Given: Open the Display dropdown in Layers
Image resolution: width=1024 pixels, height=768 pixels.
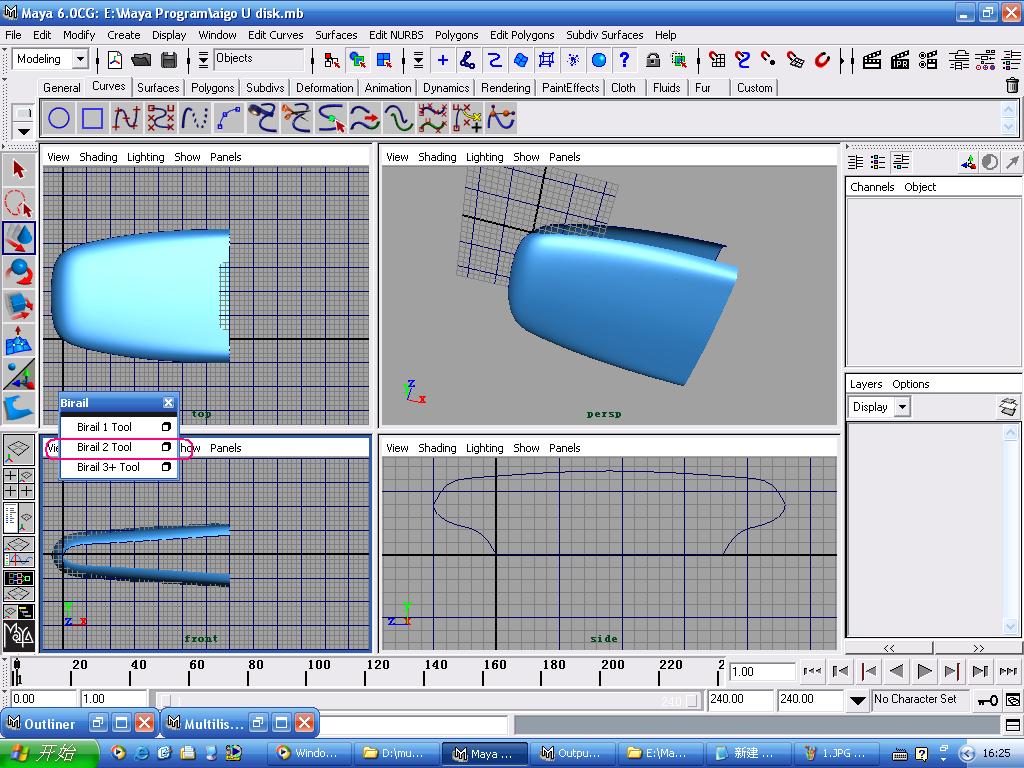Looking at the screenshot, I should click(x=902, y=407).
